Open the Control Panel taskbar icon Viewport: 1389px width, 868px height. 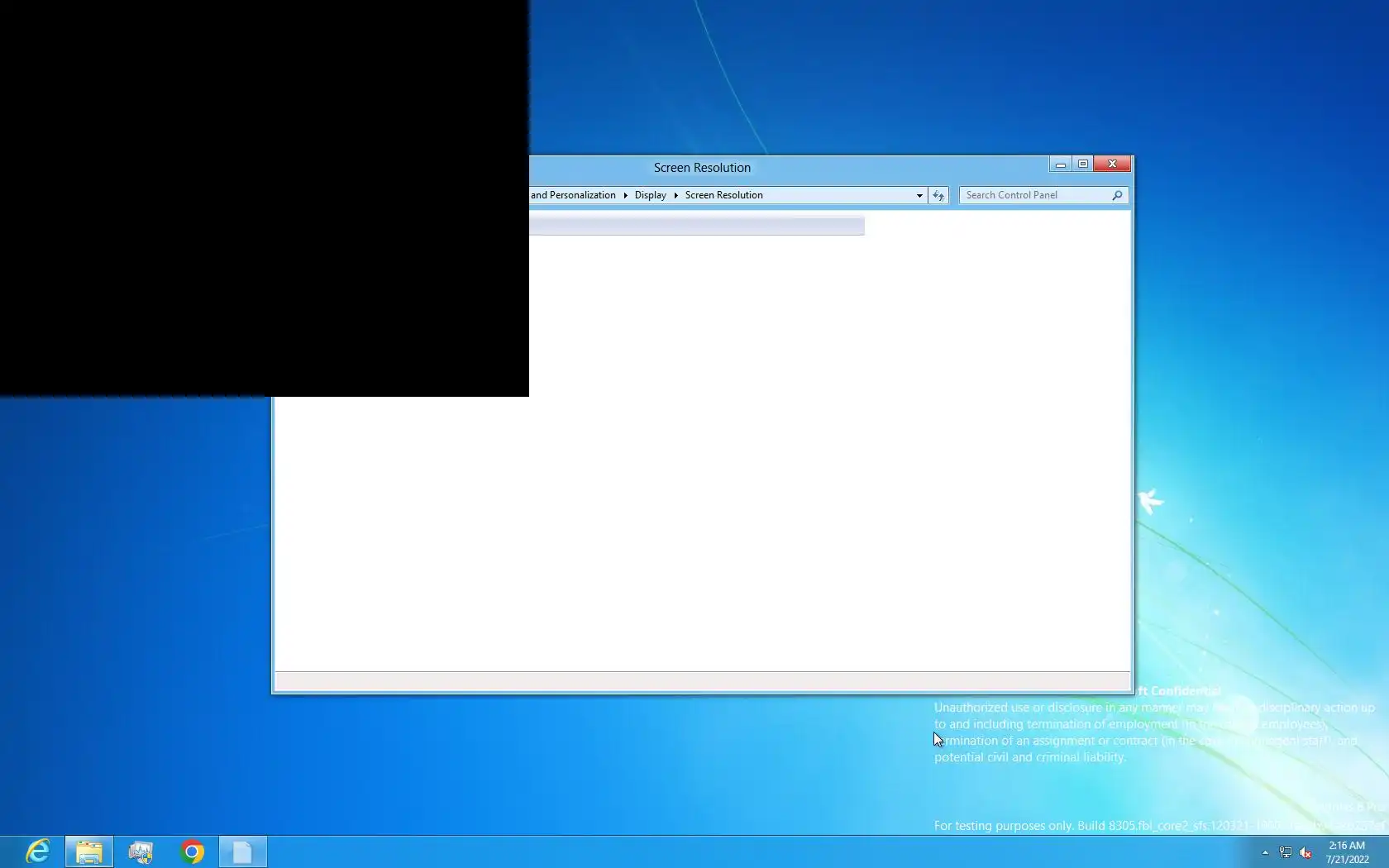coord(141,851)
